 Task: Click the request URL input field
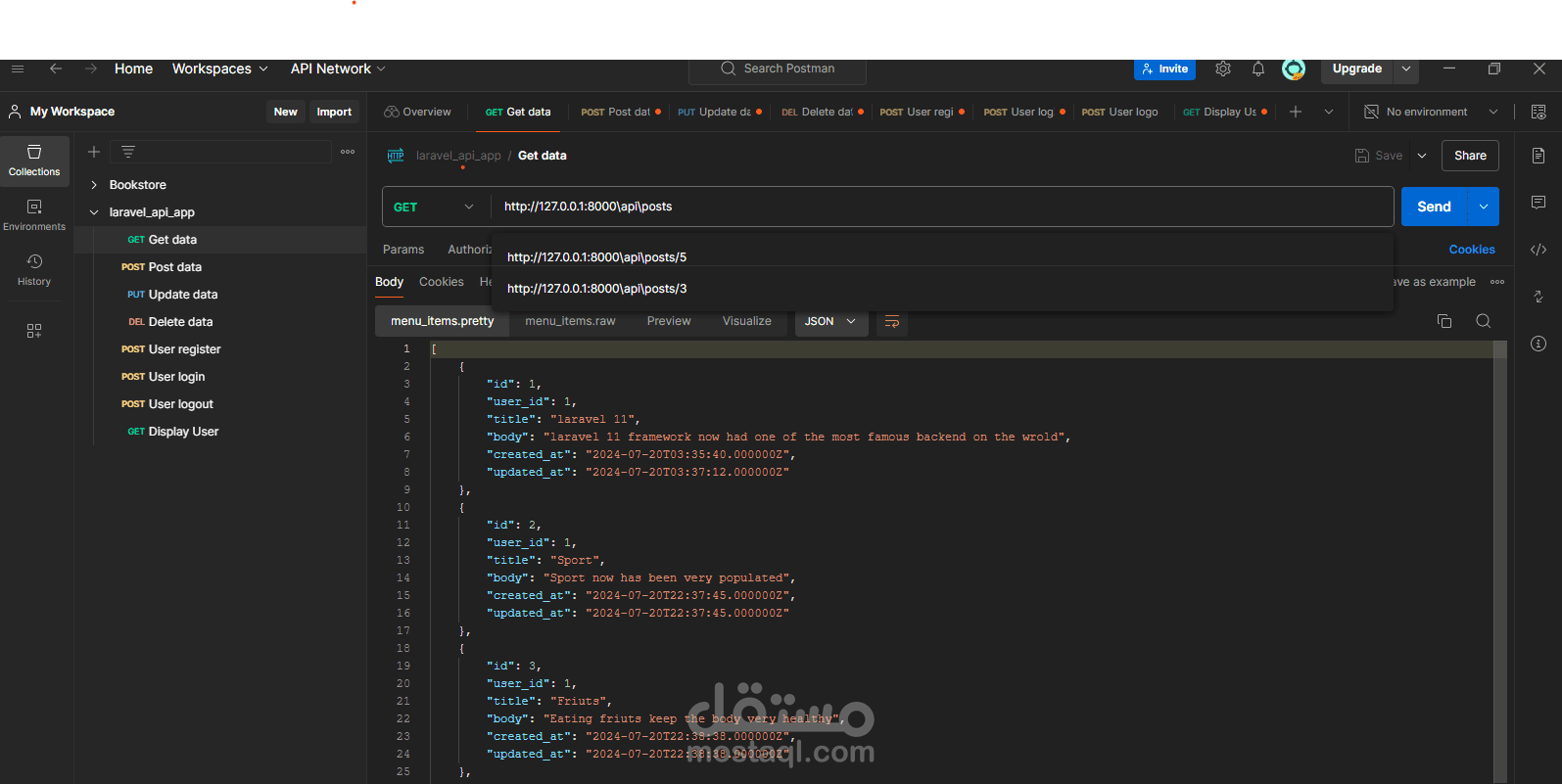tap(942, 207)
